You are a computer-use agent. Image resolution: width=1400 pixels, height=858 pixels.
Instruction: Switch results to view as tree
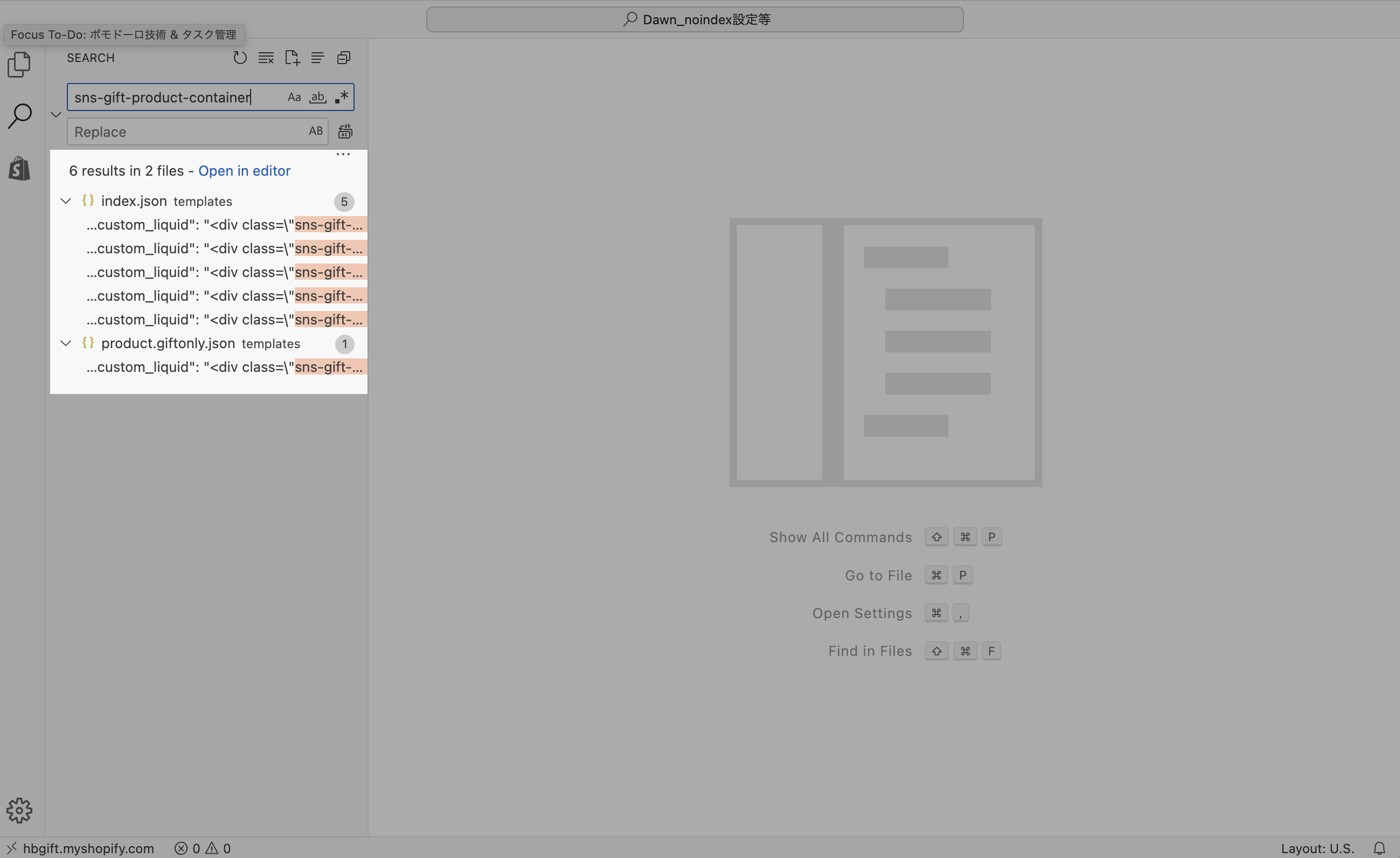pyautogui.click(x=317, y=58)
